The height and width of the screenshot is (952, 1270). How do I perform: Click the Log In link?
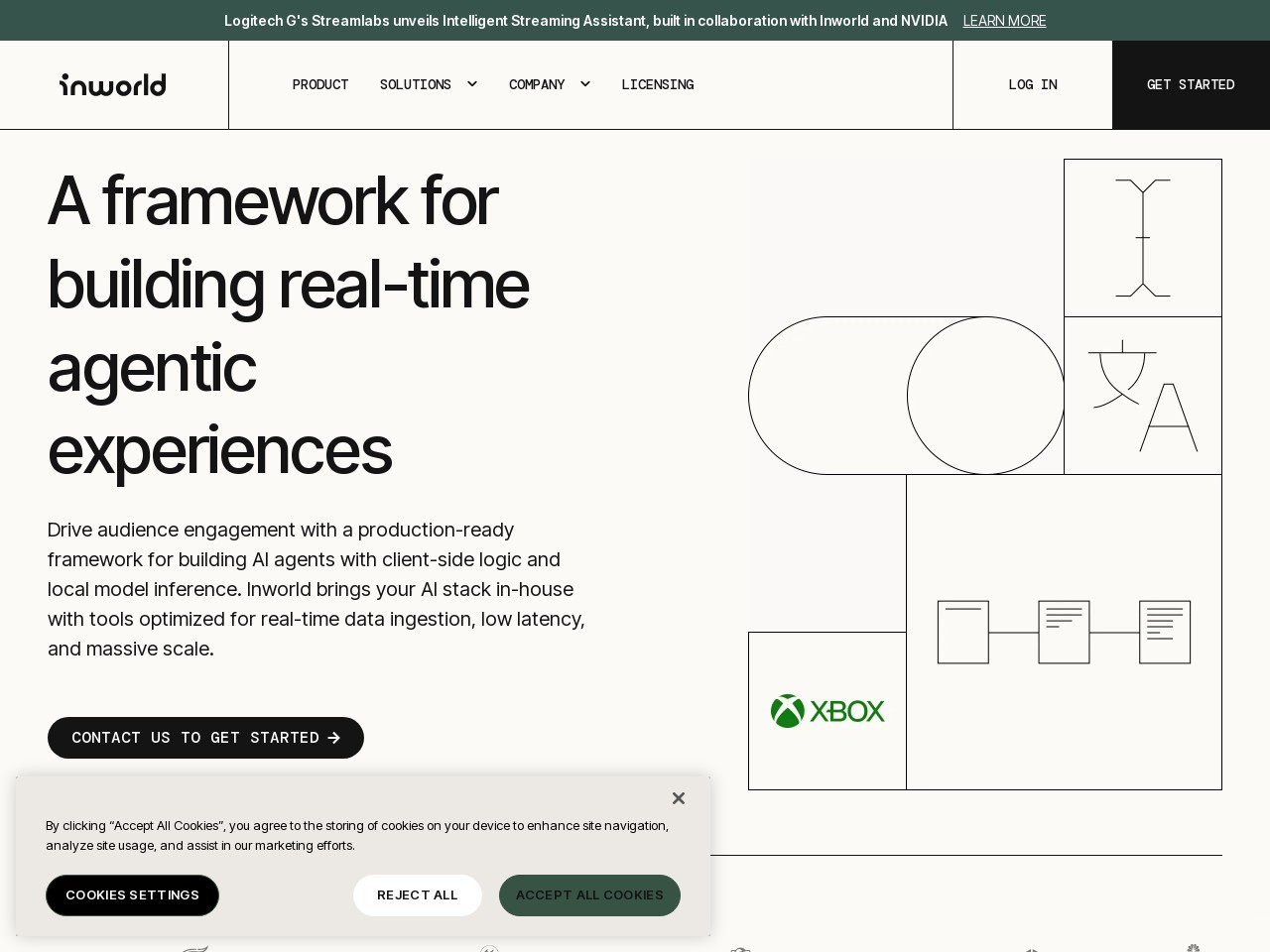point(1033,84)
